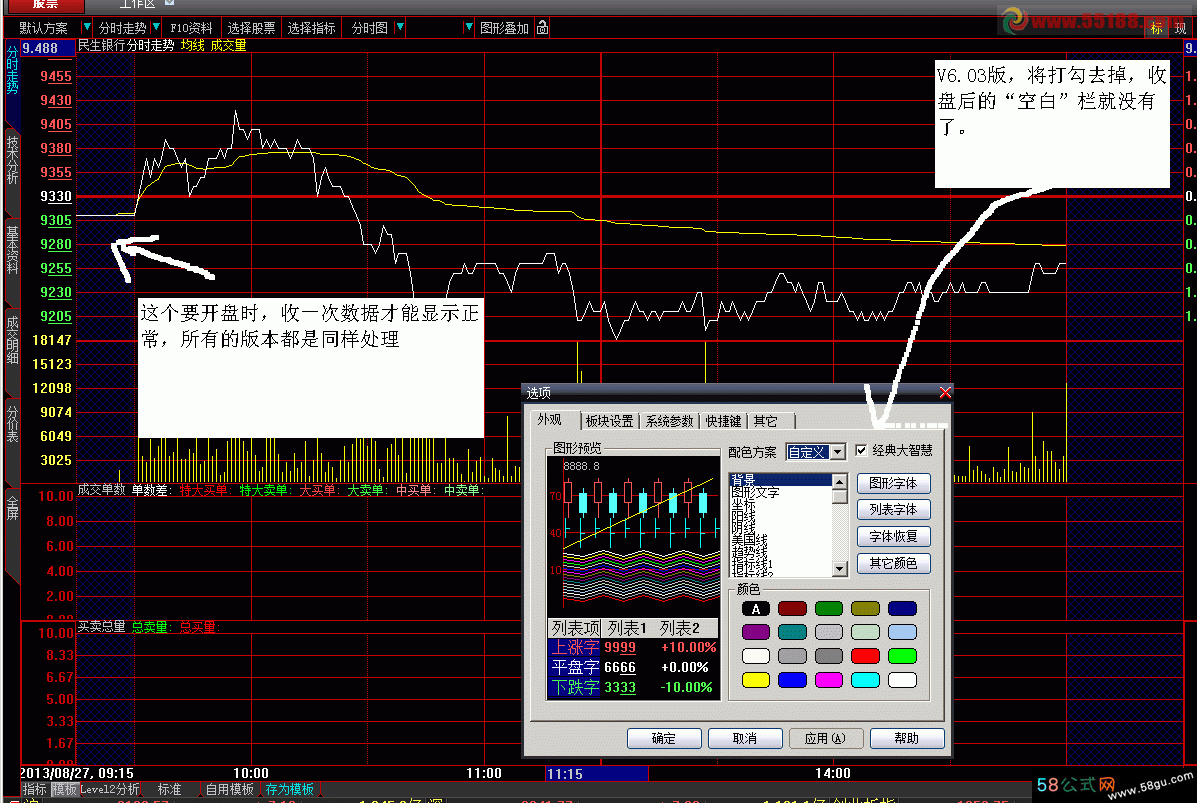Viewport: 1197px width, 803px height.
Task: Click 选择股票 in the toolbar
Action: [x=251, y=28]
